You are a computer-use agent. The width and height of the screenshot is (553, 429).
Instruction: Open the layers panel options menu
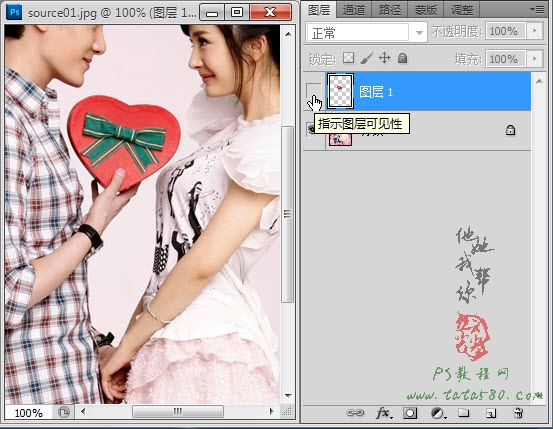(x=537, y=10)
